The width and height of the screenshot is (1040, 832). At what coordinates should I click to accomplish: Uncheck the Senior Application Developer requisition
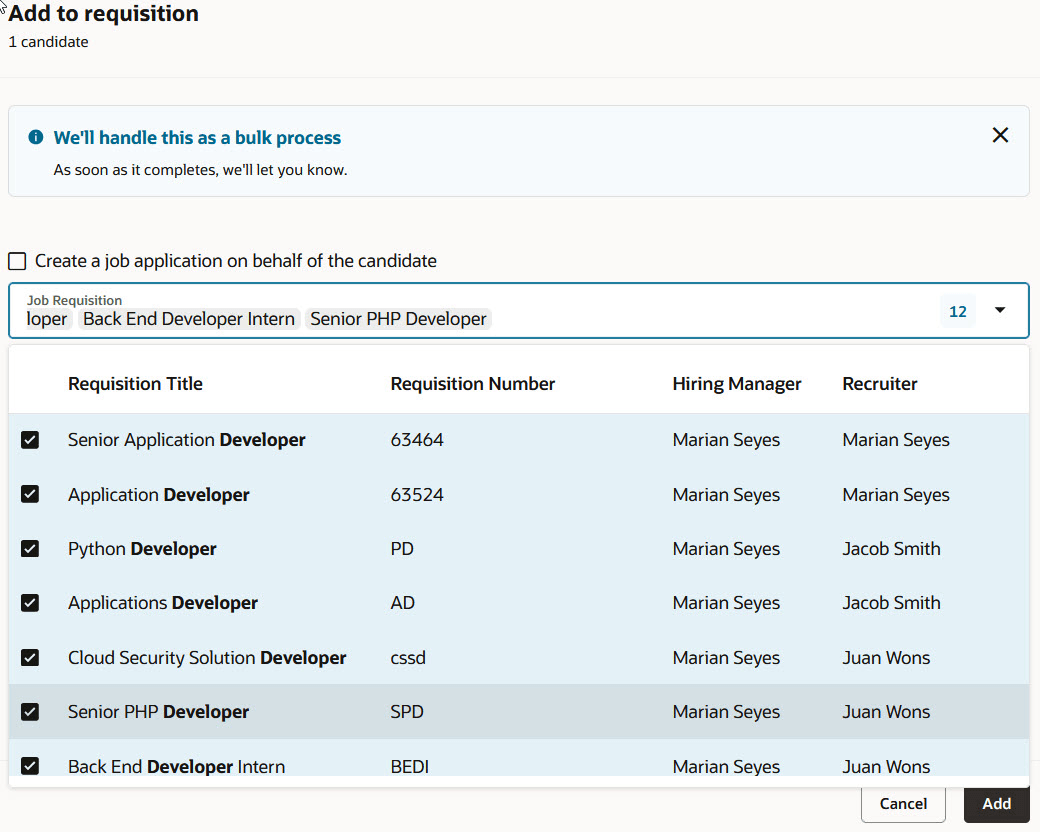pos(30,439)
